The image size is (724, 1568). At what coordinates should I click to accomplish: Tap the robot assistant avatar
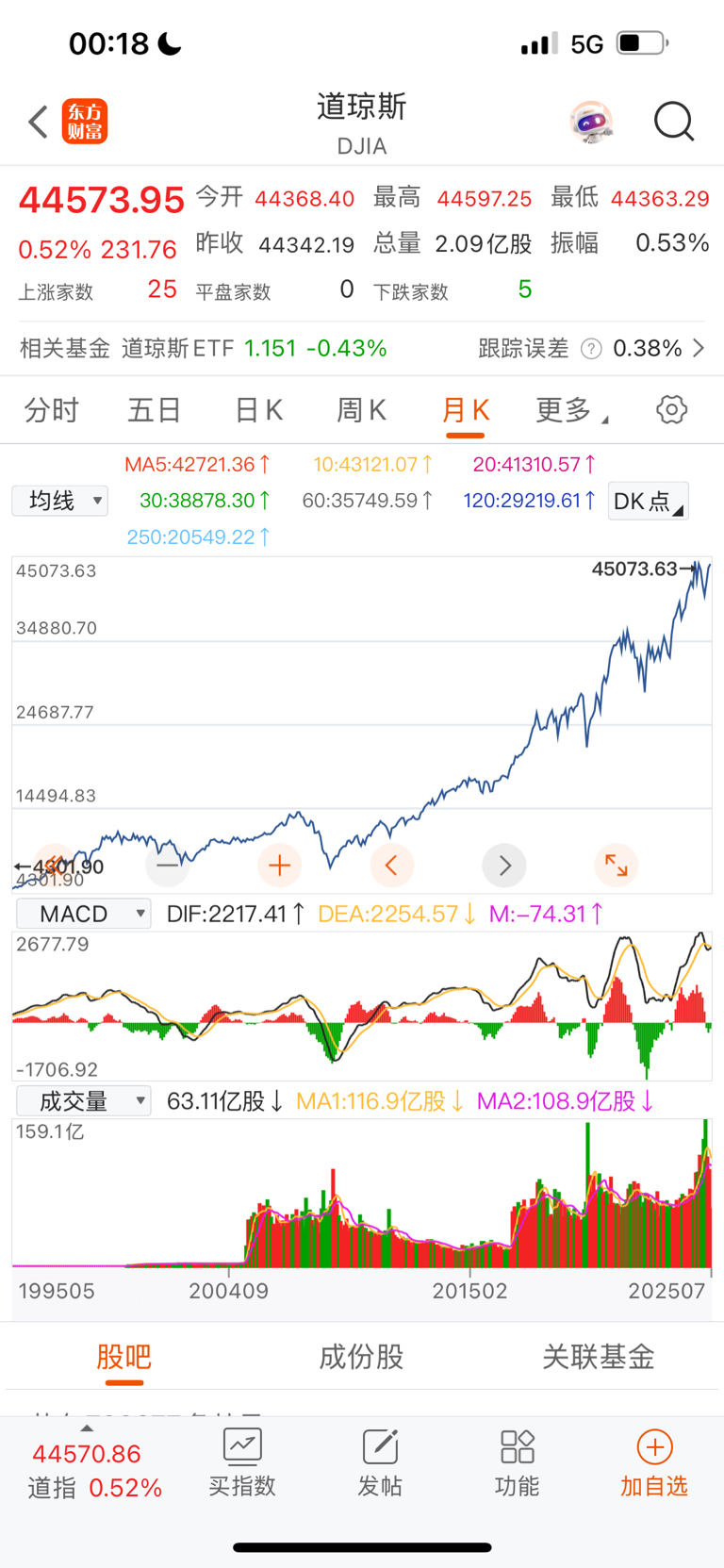click(592, 123)
